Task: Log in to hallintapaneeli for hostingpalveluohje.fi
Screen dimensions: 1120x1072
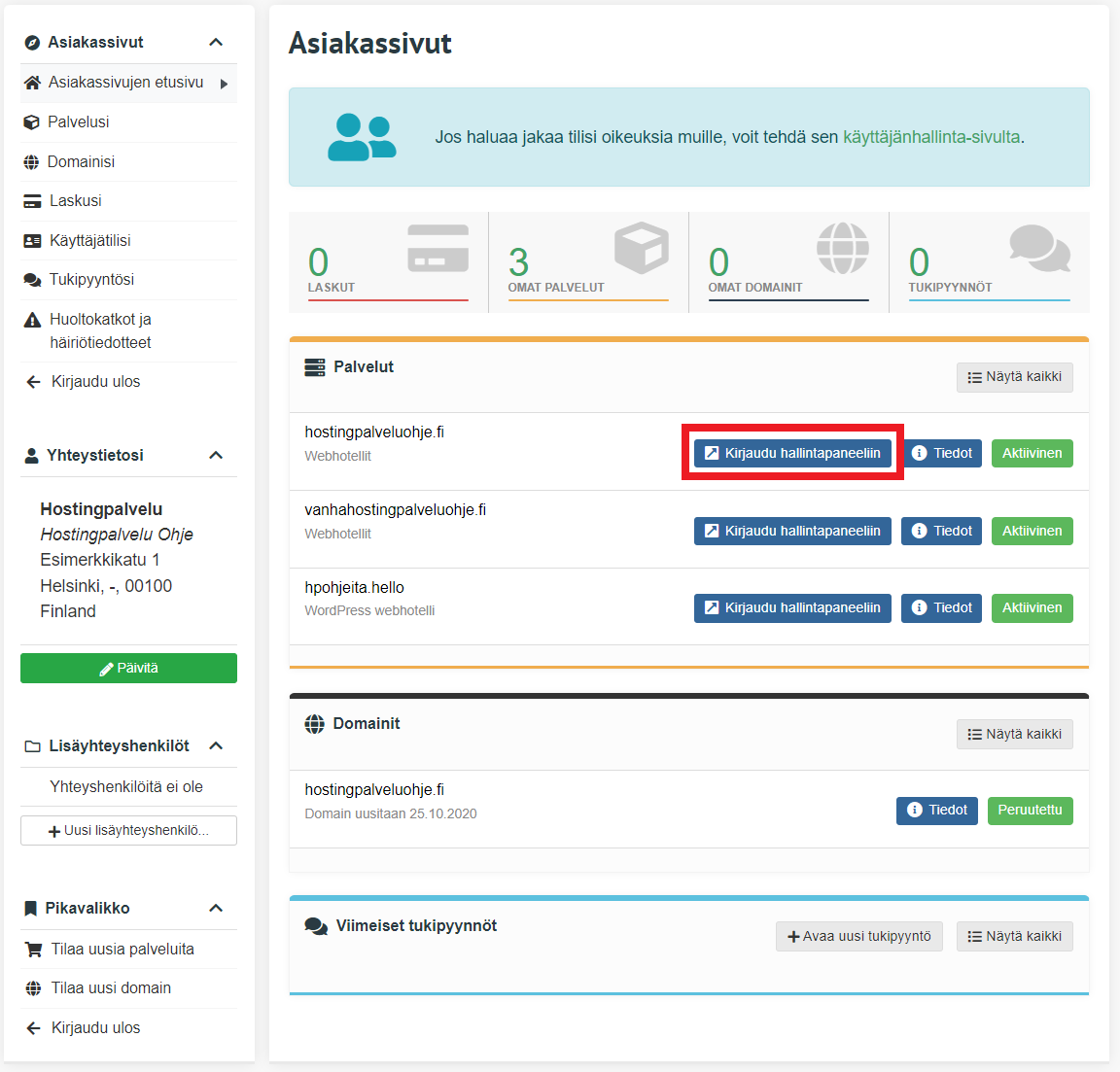Action: tap(792, 454)
